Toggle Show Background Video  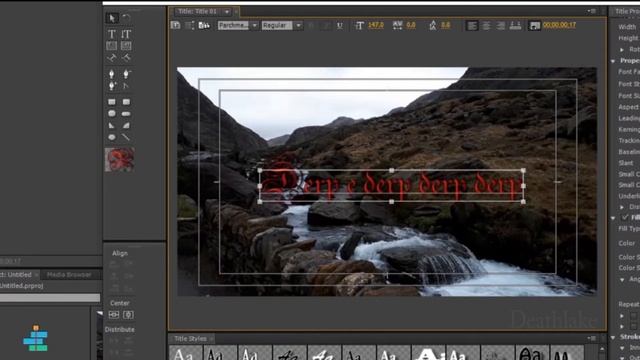tap(534, 25)
